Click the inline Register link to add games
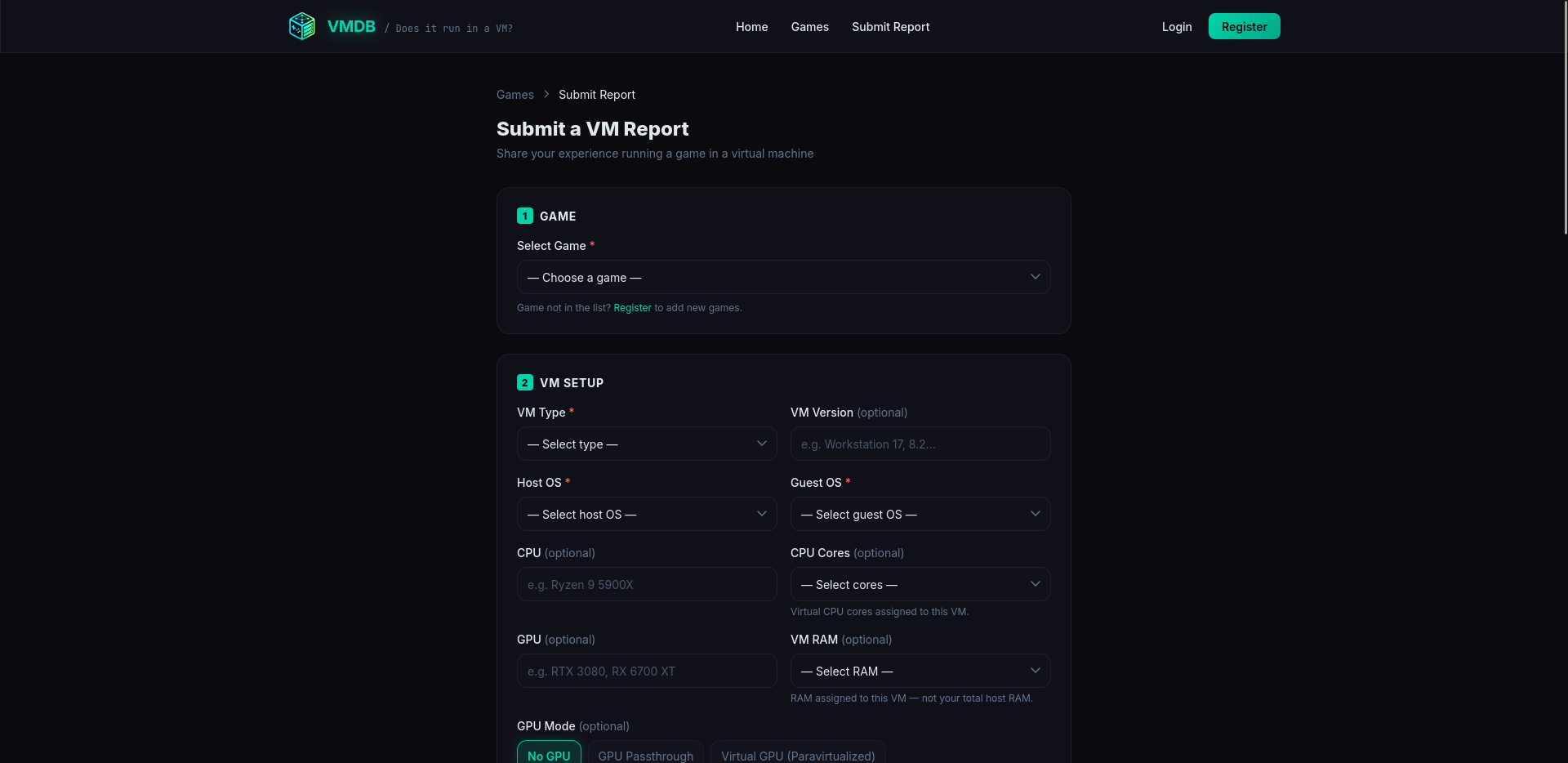The height and width of the screenshot is (763, 1568). pos(632,308)
